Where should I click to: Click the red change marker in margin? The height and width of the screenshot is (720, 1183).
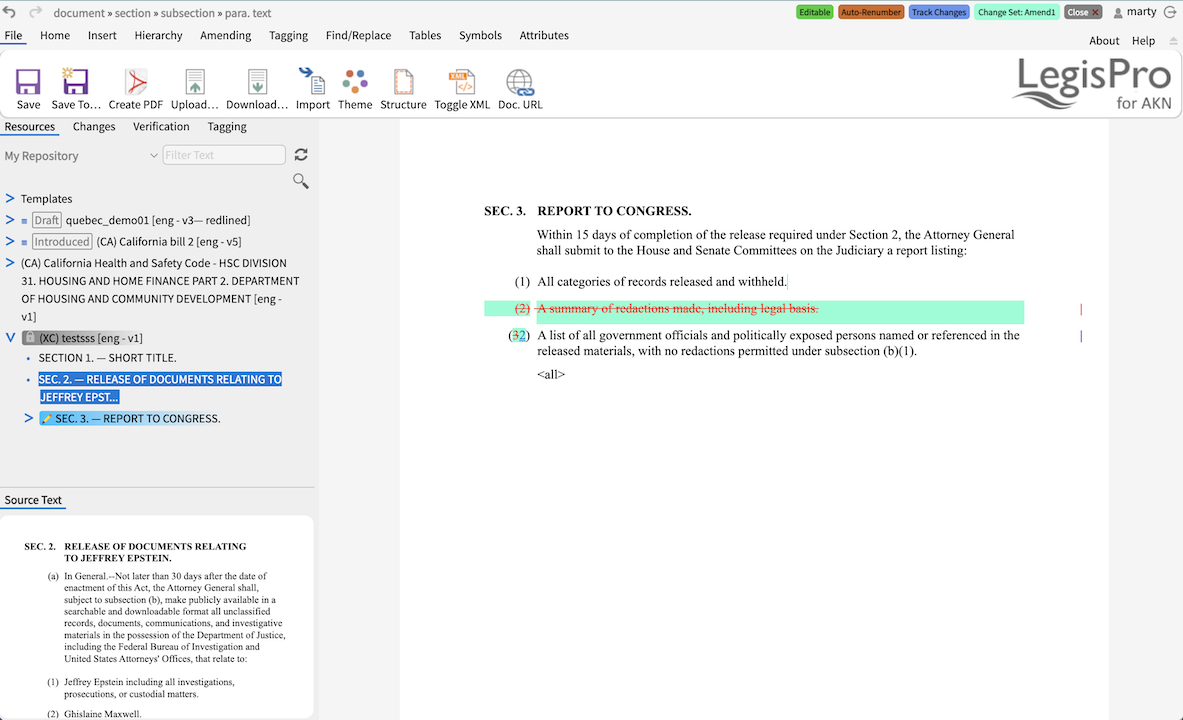(1081, 309)
